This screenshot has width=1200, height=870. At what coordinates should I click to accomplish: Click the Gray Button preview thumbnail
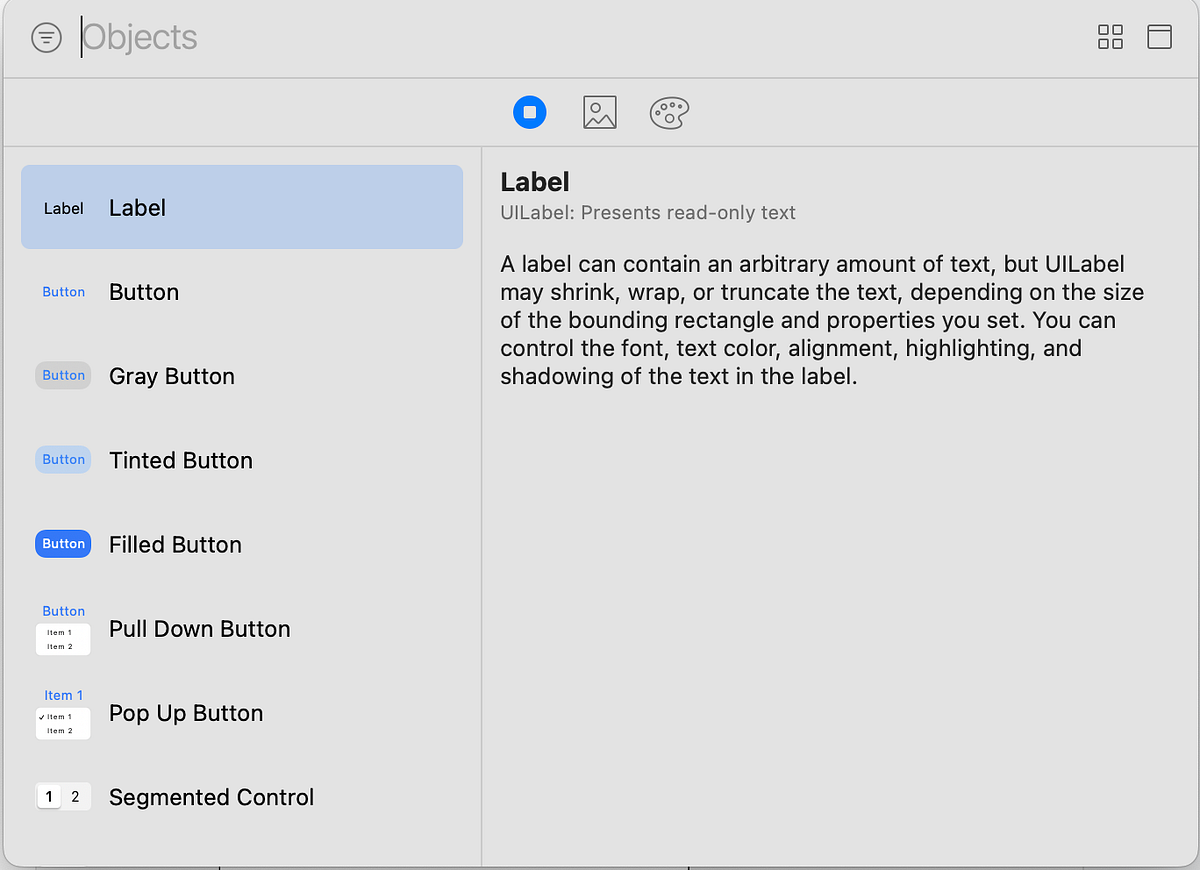63,376
